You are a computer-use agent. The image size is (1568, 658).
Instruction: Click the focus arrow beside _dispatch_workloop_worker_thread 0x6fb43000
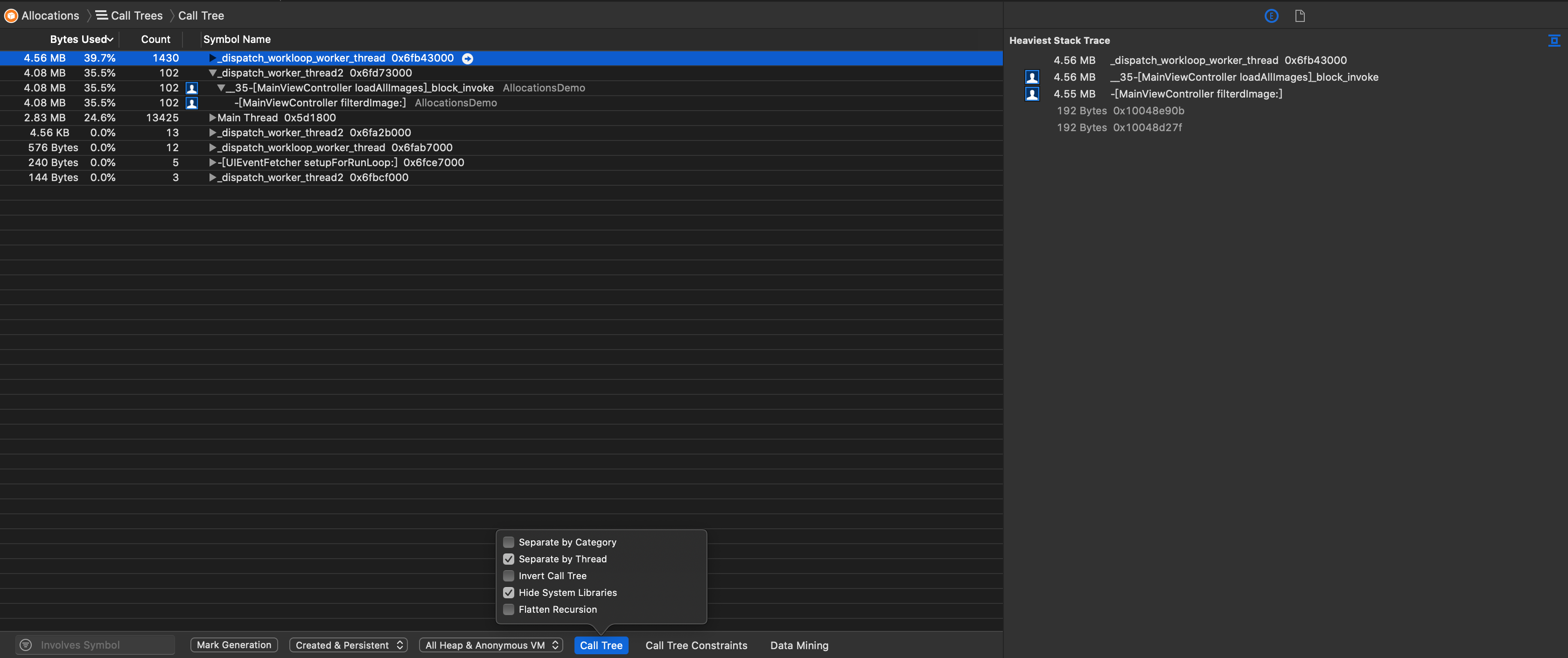click(x=468, y=58)
